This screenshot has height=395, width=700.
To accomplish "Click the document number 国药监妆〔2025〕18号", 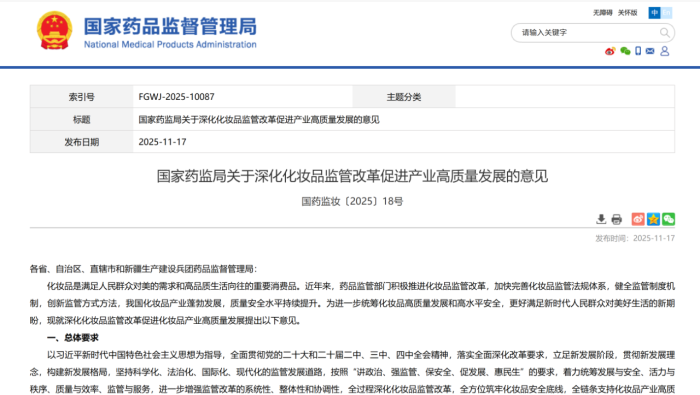I will pyautogui.click(x=352, y=201).
